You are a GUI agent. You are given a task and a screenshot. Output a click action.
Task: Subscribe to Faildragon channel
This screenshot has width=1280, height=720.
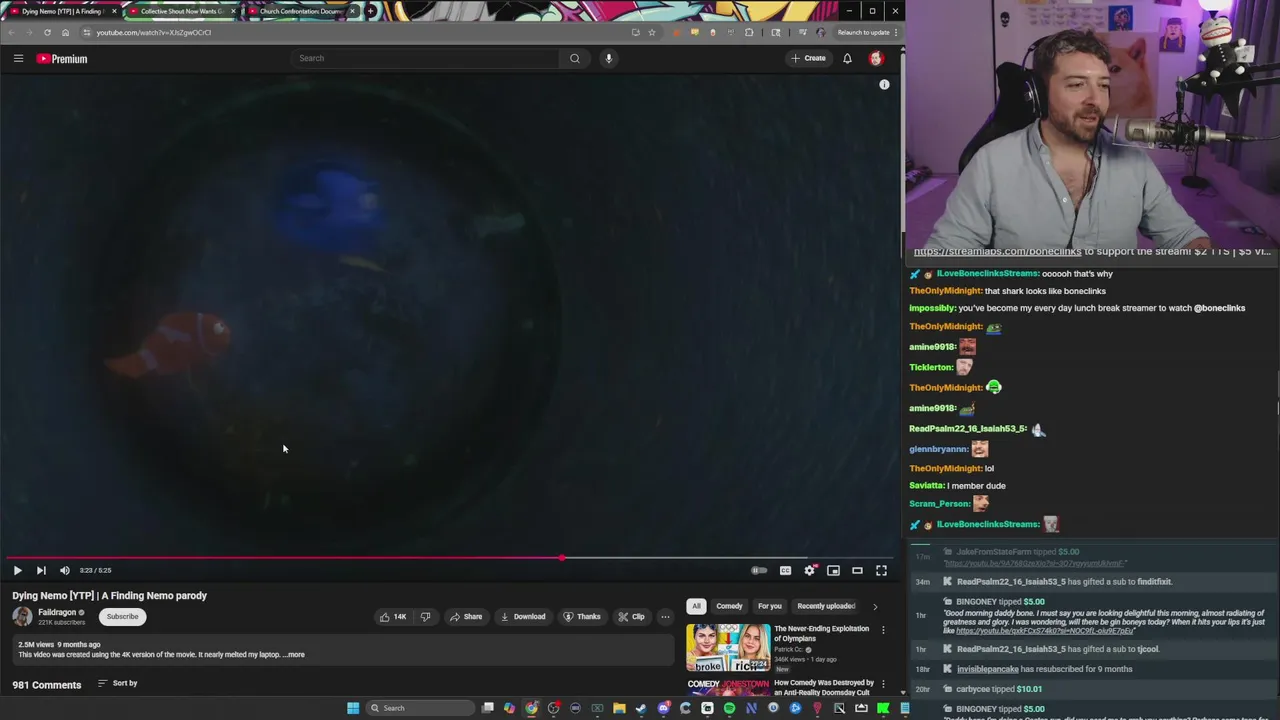(x=123, y=616)
